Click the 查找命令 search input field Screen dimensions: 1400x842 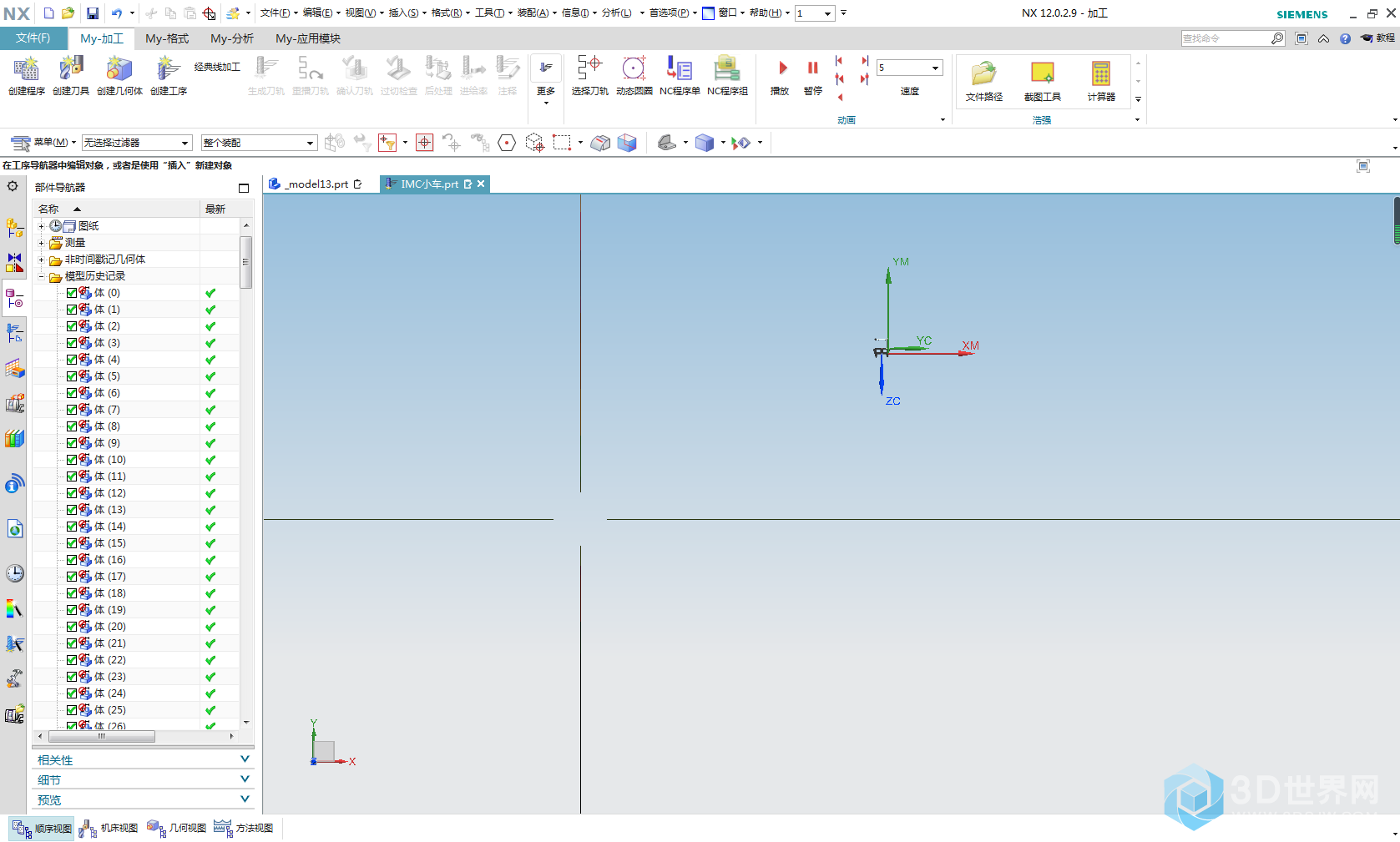(1226, 38)
